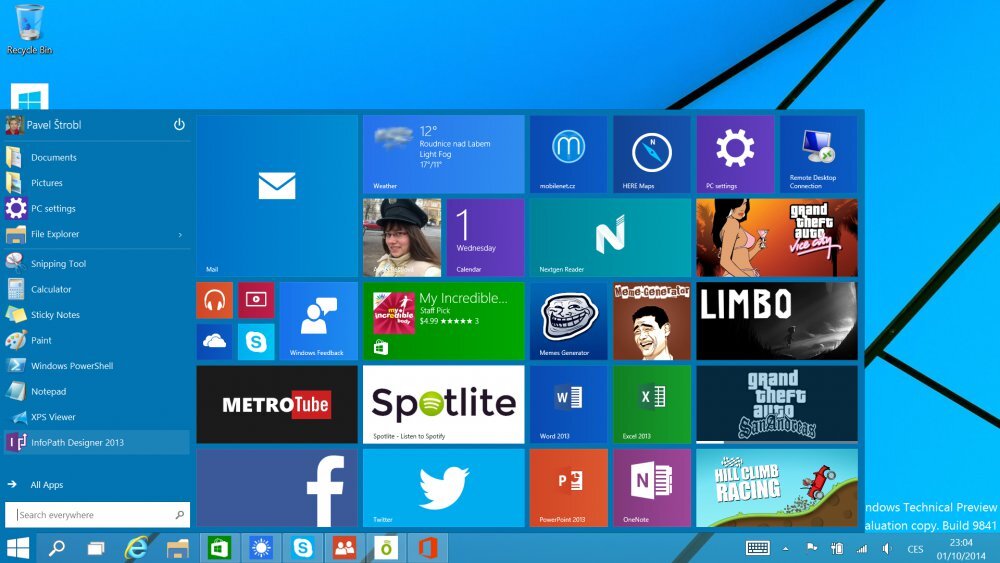Click the Search everywhere input box
Viewport: 1000px width, 563px height.
point(98,515)
